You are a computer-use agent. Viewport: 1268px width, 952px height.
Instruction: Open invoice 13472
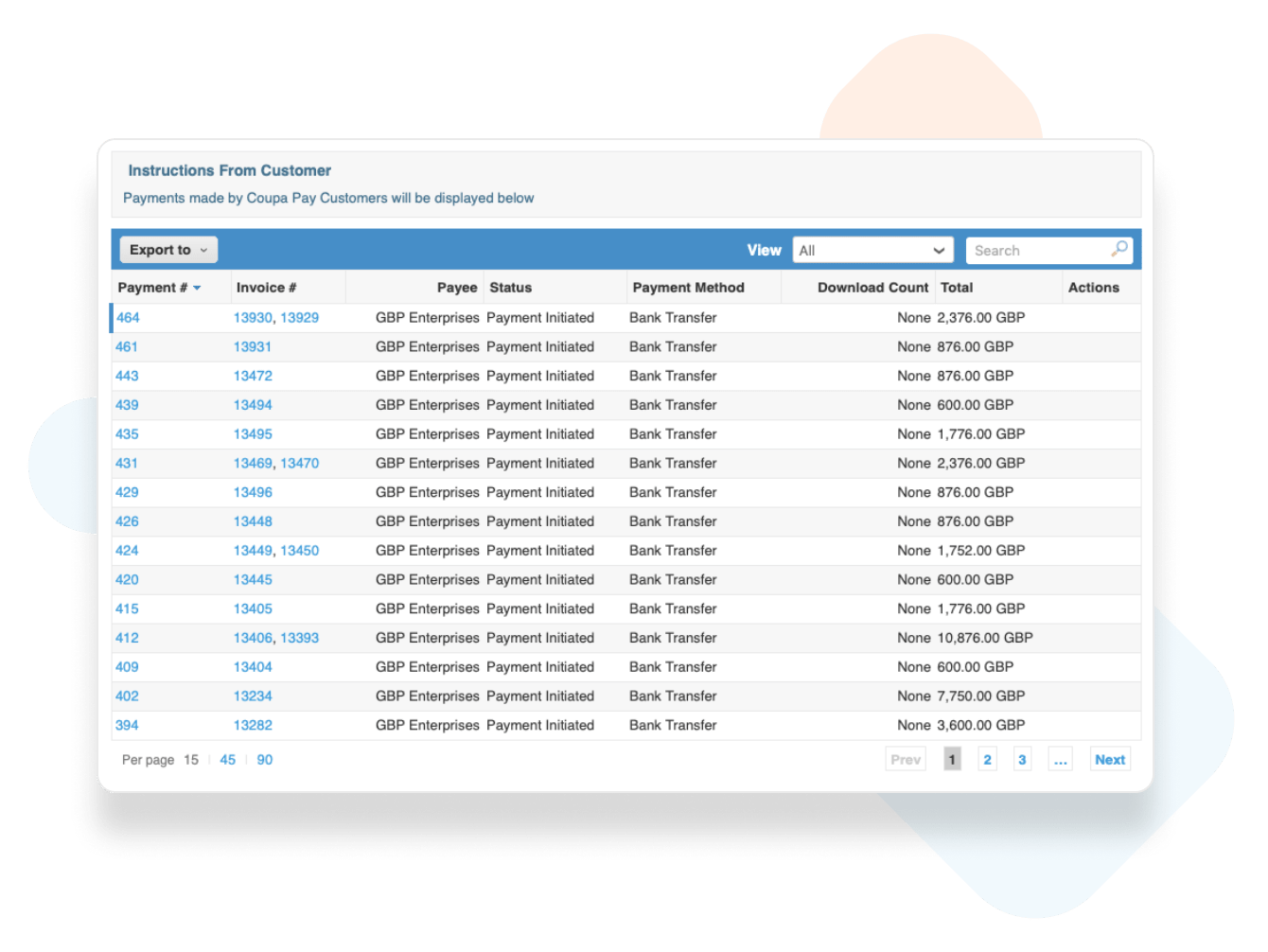253,376
